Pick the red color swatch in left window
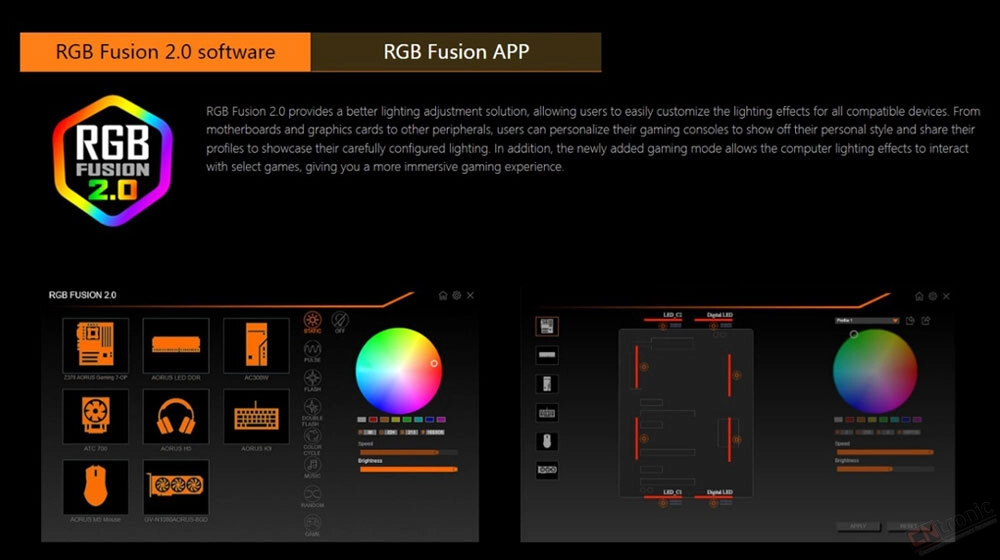 point(373,420)
